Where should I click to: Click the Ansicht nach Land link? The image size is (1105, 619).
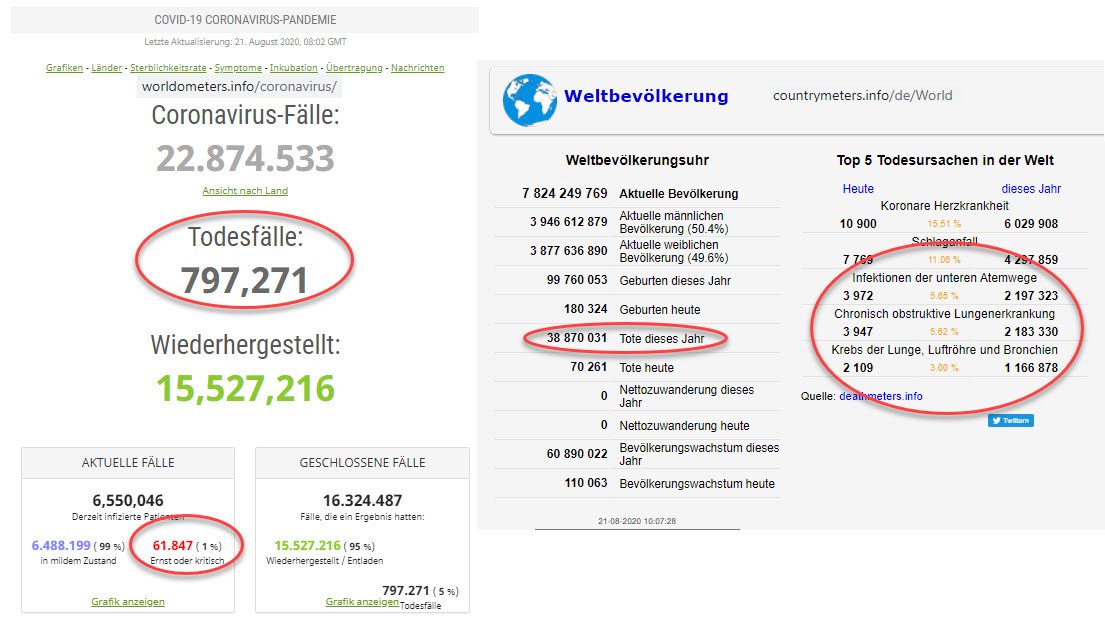click(245, 190)
